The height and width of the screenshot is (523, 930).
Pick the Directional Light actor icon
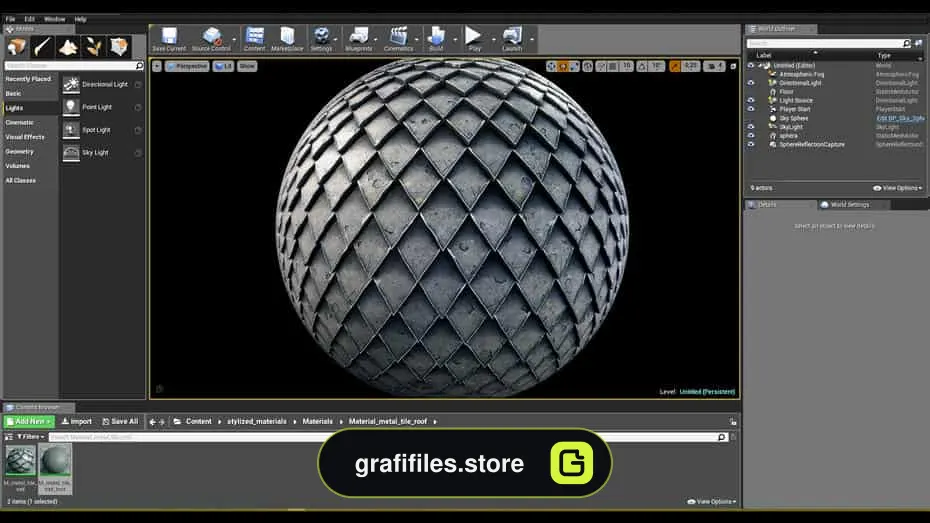point(71,84)
